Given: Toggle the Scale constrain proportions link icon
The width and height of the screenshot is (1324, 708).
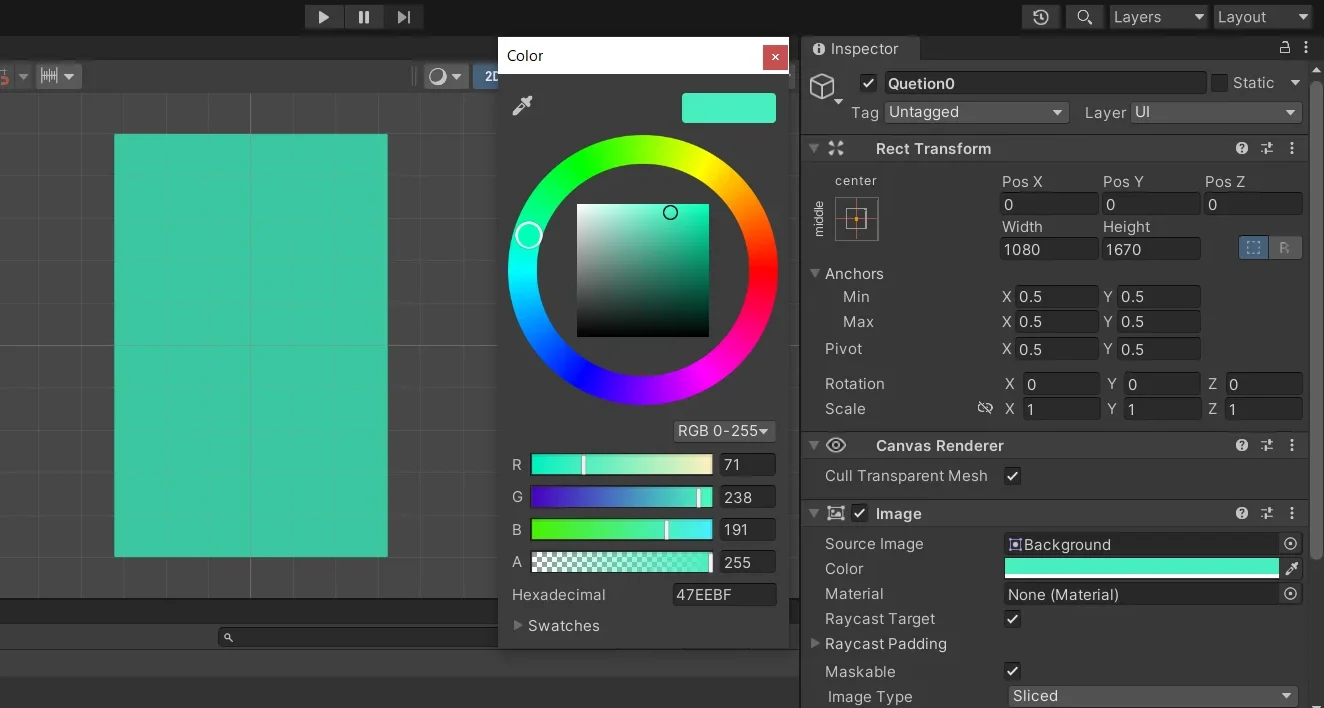Looking at the screenshot, I should (x=985, y=408).
